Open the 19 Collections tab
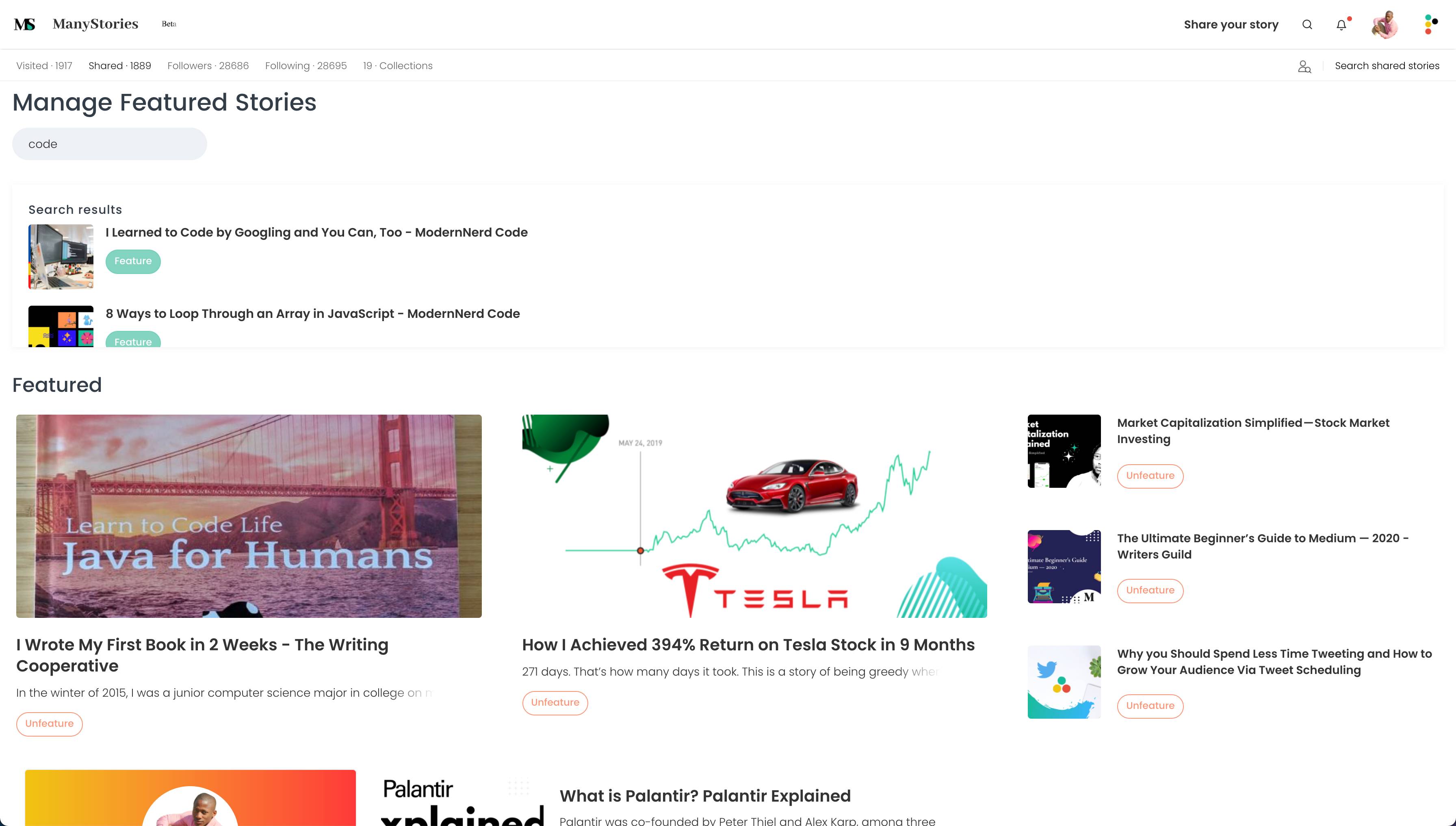The width and height of the screenshot is (1456, 826). tap(397, 66)
